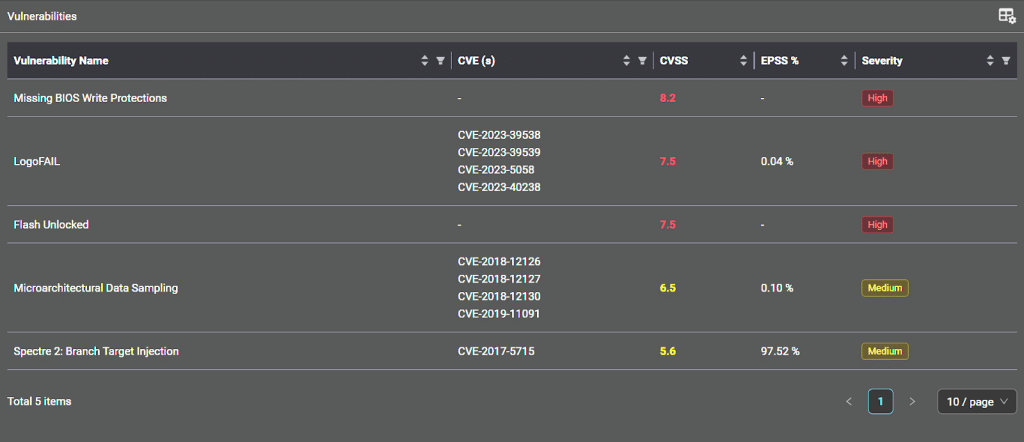Viewport: 1024px width, 442px height.
Task: Go to the previous page arrow
Action: tap(849, 402)
